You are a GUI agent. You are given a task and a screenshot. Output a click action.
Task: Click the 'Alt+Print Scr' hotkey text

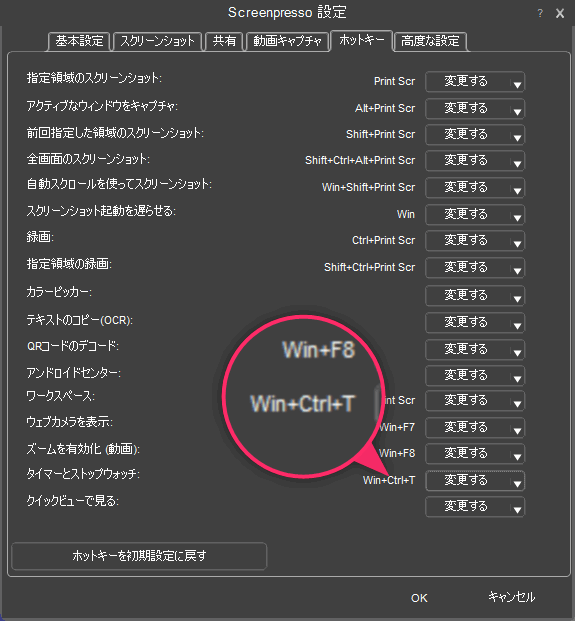pos(385,109)
